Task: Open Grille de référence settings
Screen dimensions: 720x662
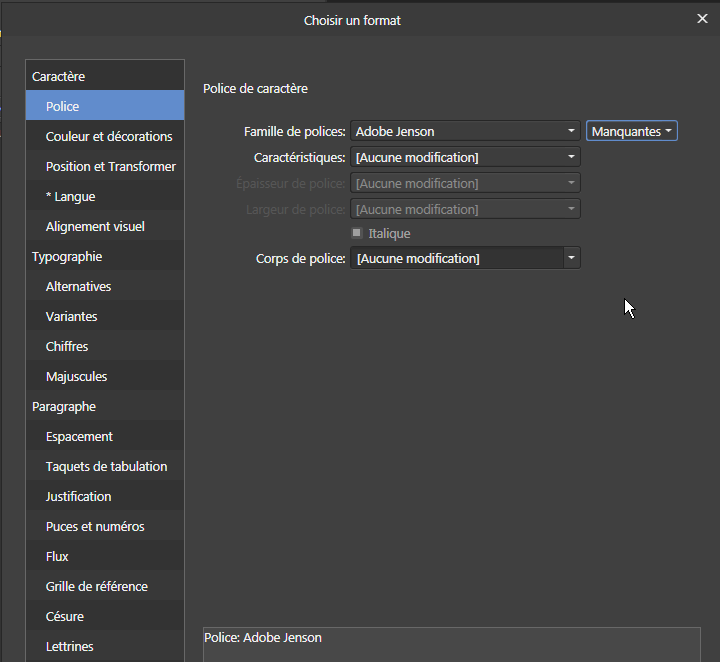Action: pyautogui.click(x=105, y=586)
